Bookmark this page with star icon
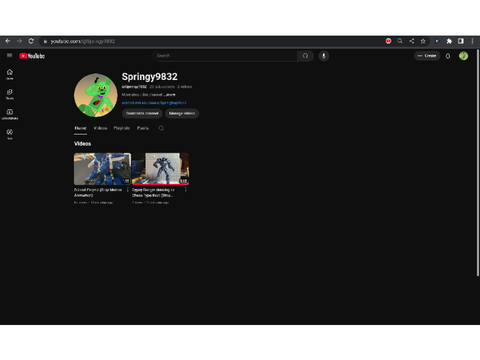Viewport: 480px width, 360px height. click(423, 41)
